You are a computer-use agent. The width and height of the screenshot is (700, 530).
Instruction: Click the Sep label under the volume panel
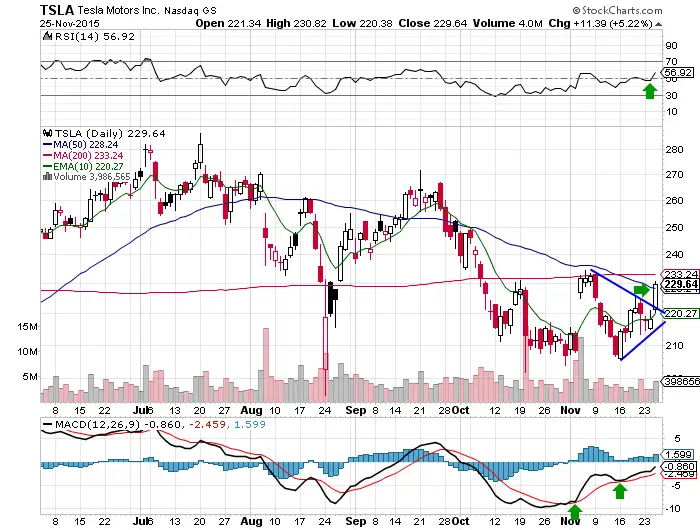click(356, 410)
